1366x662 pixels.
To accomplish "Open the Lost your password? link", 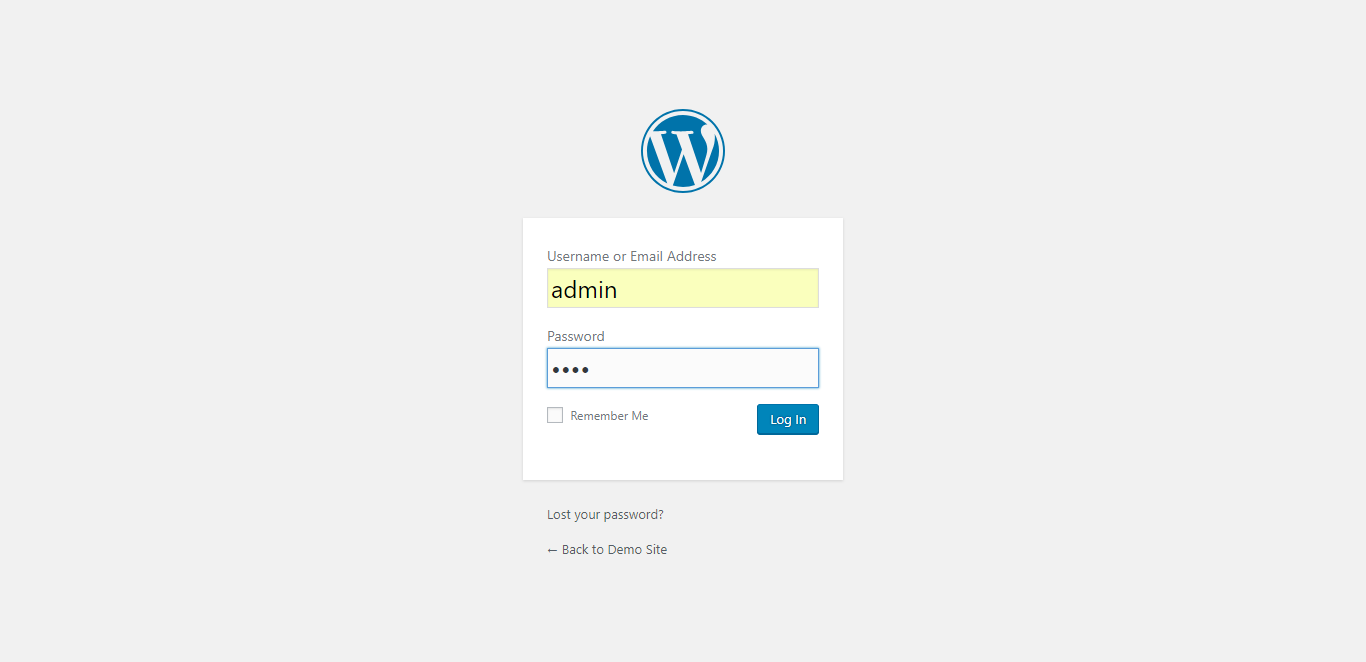I will 605,515.
